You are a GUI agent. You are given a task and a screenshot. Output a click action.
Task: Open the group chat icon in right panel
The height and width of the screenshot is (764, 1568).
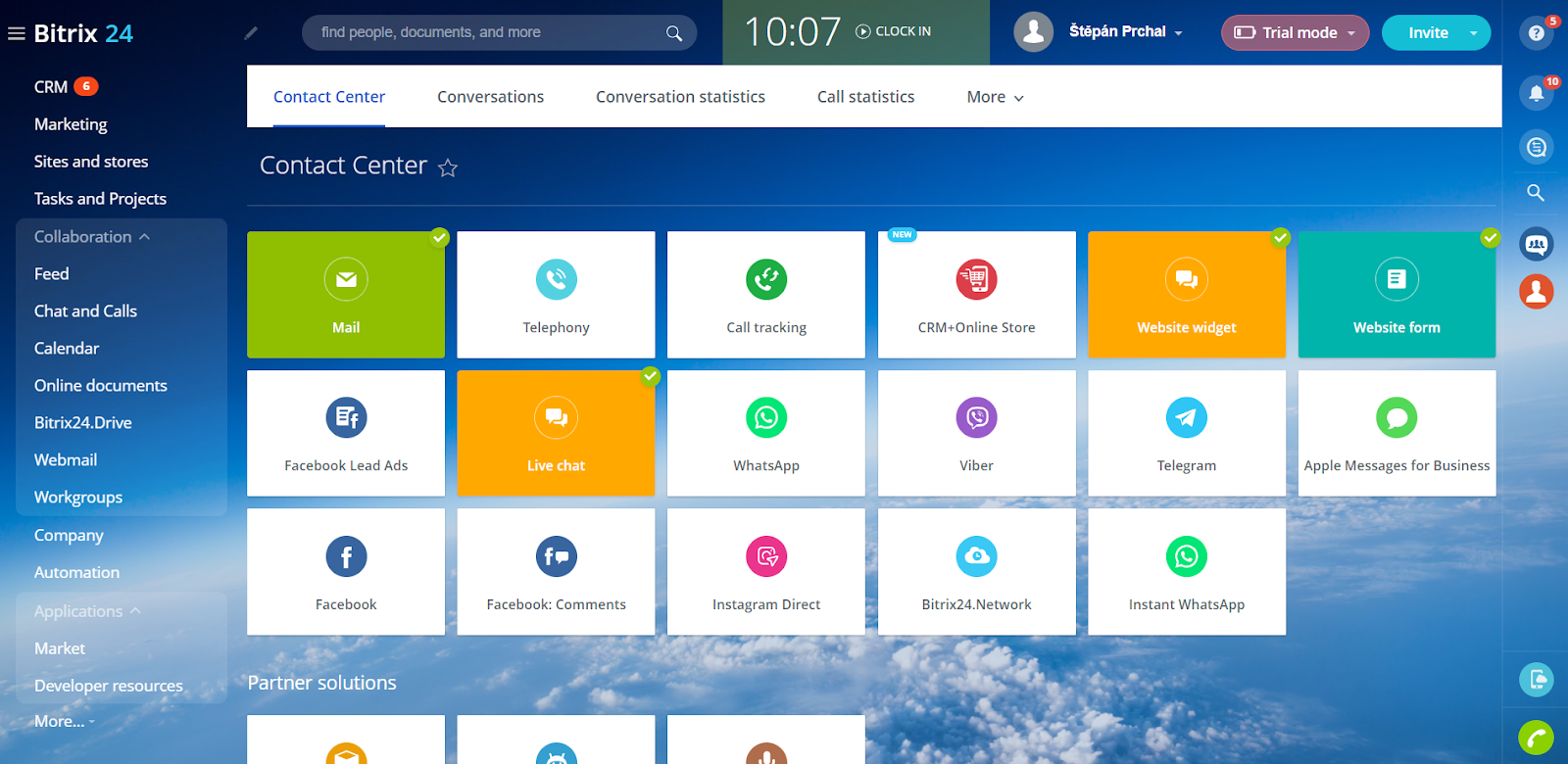tap(1536, 244)
